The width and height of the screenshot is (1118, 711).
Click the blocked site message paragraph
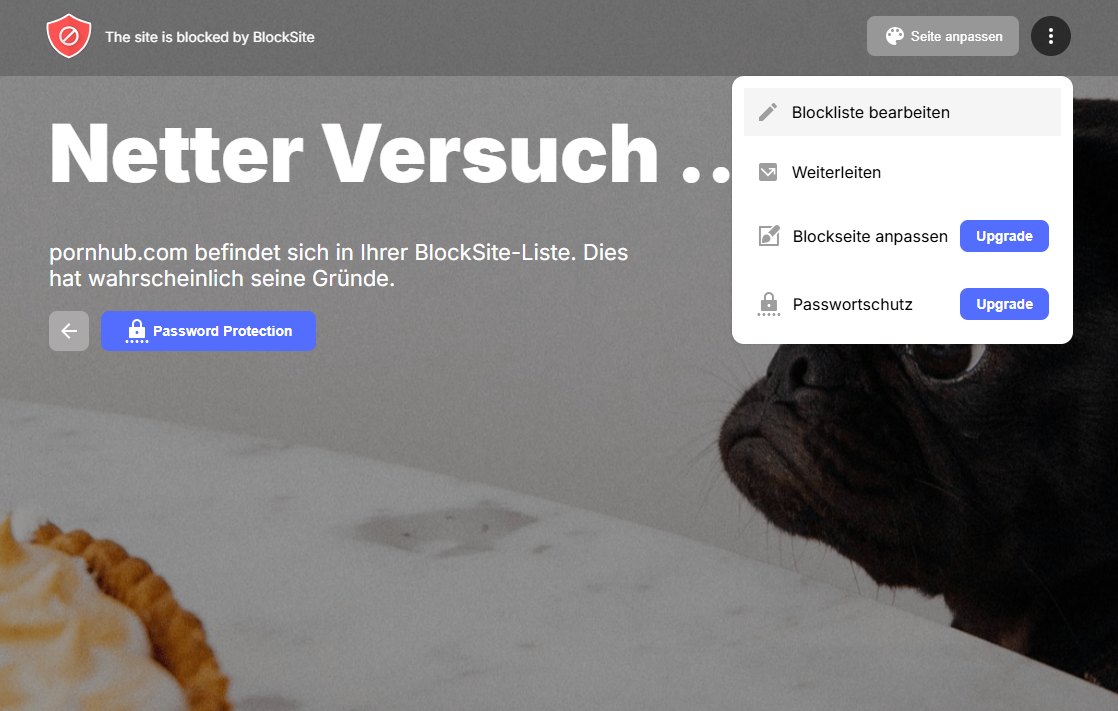[339, 265]
